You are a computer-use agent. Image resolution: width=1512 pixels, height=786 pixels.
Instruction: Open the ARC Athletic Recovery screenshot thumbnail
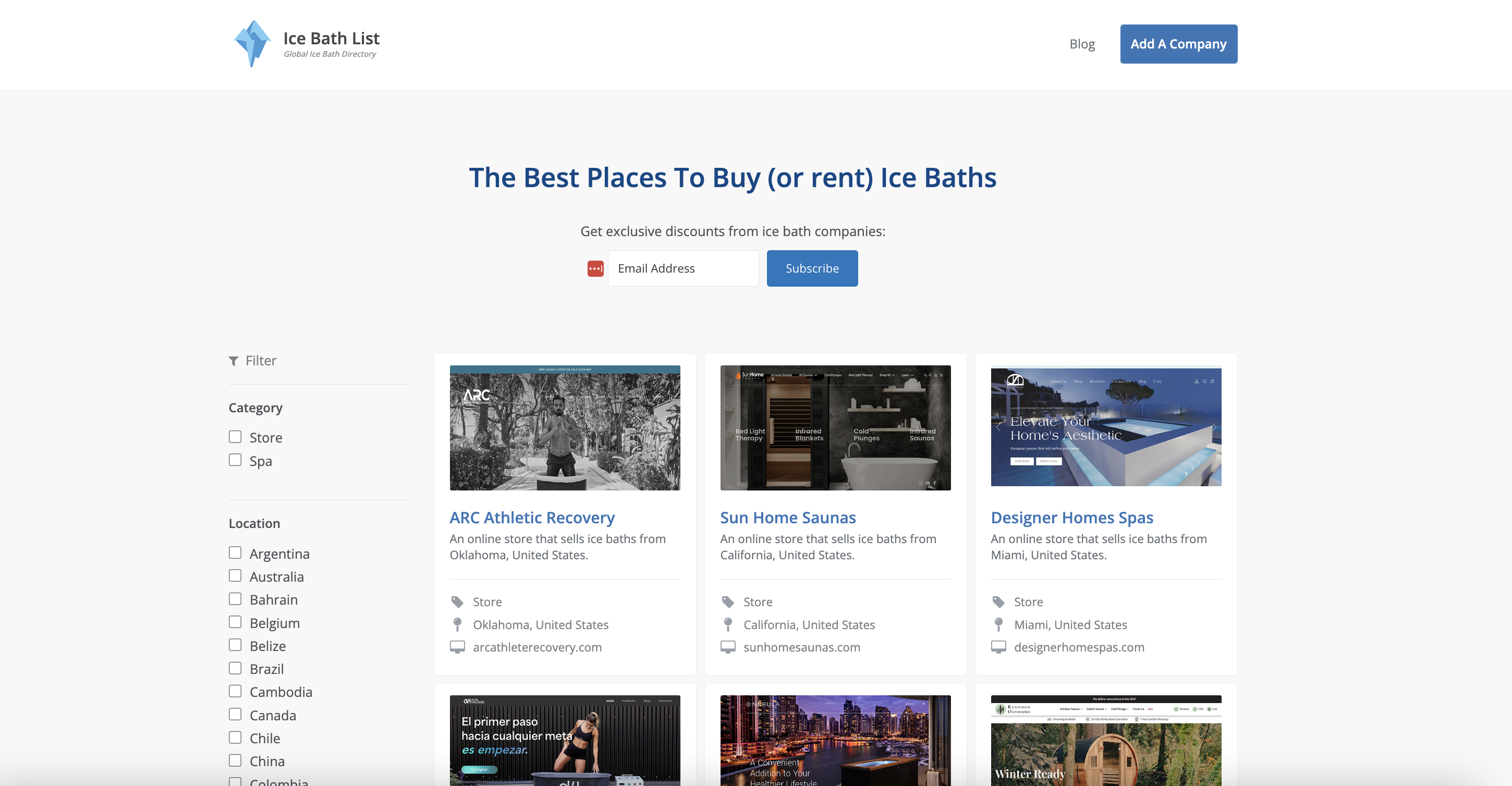pos(565,427)
